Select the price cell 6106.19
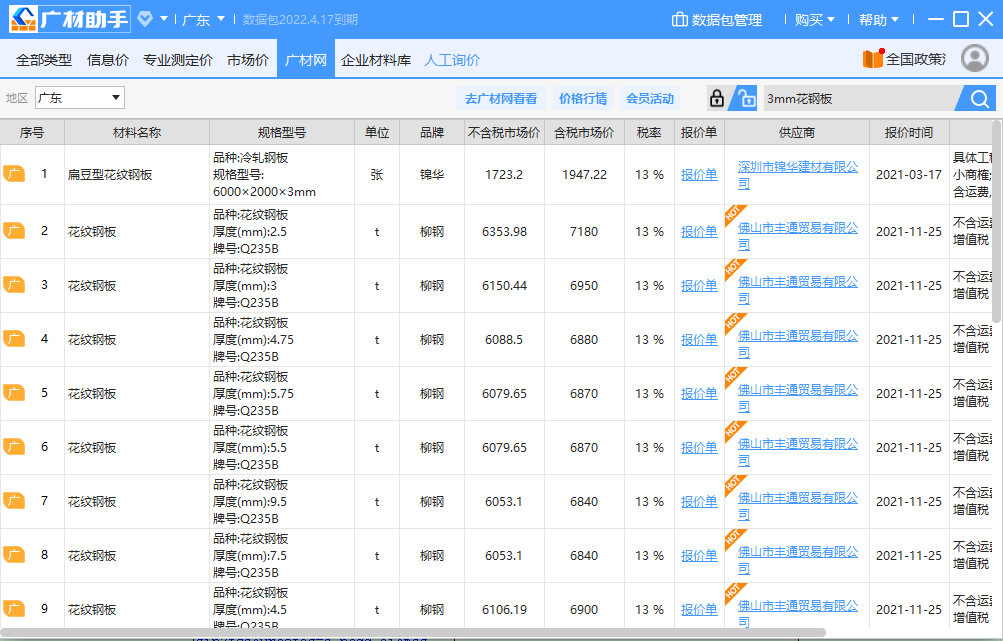 coord(504,610)
